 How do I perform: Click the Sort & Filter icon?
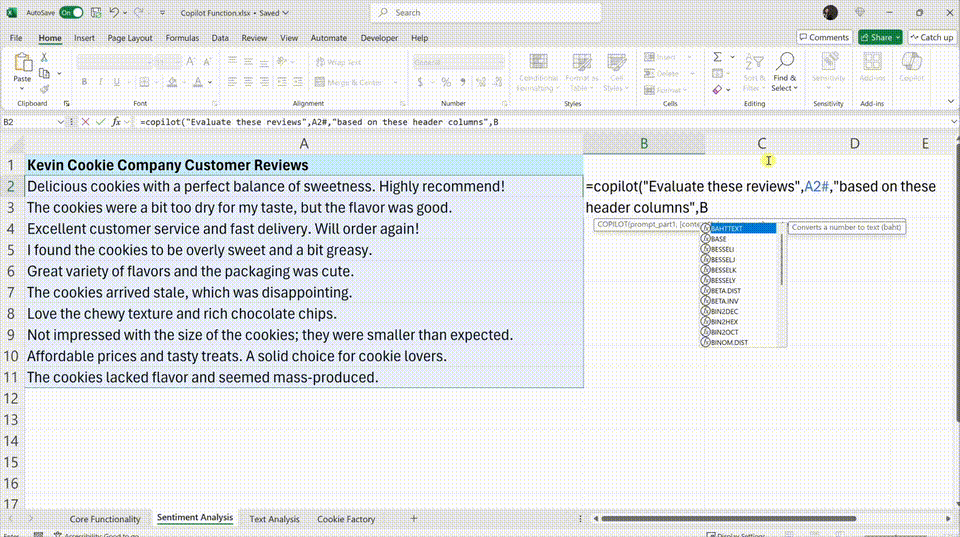pyautogui.click(x=754, y=62)
